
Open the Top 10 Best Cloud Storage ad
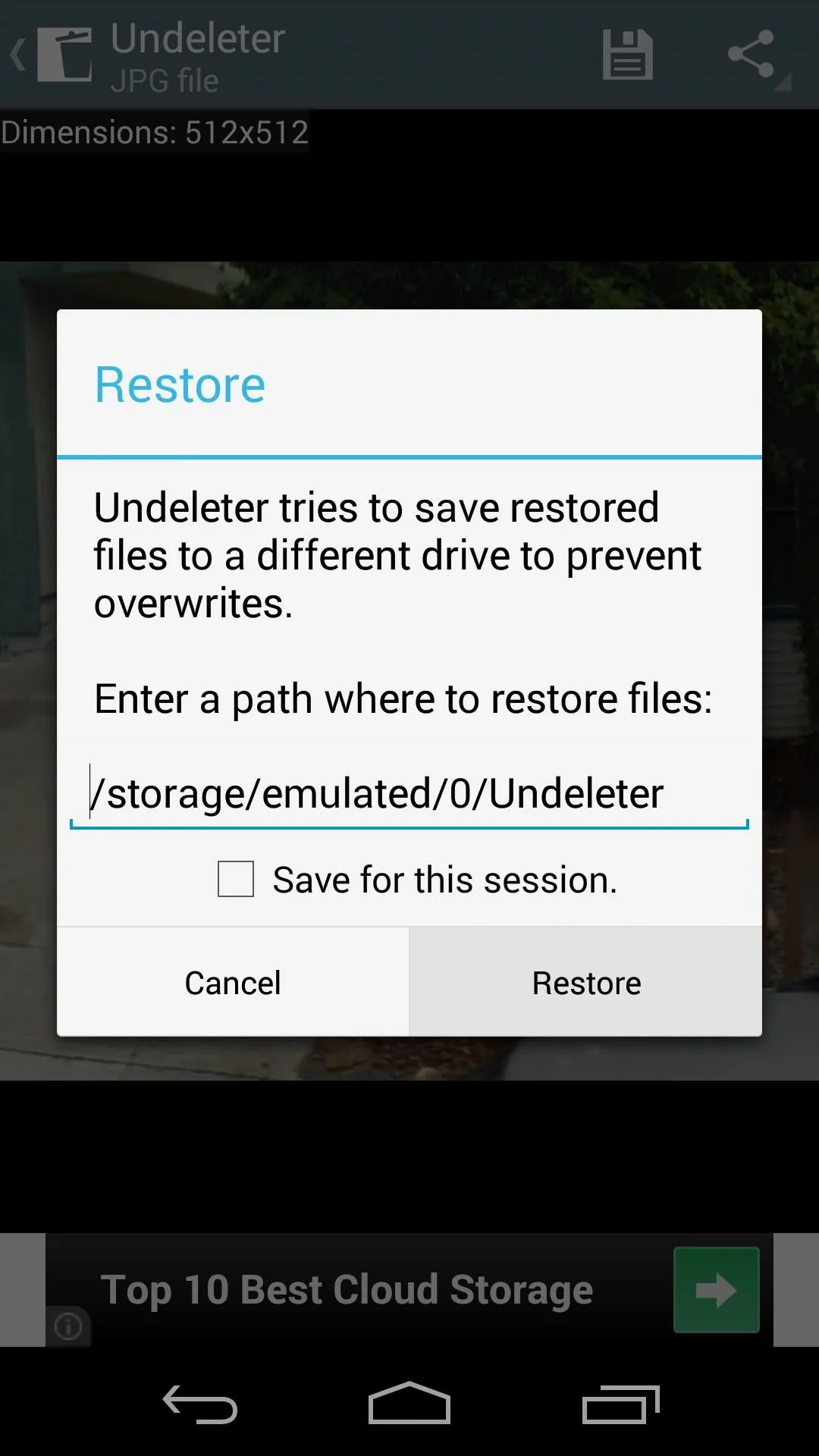[347, 1290]
